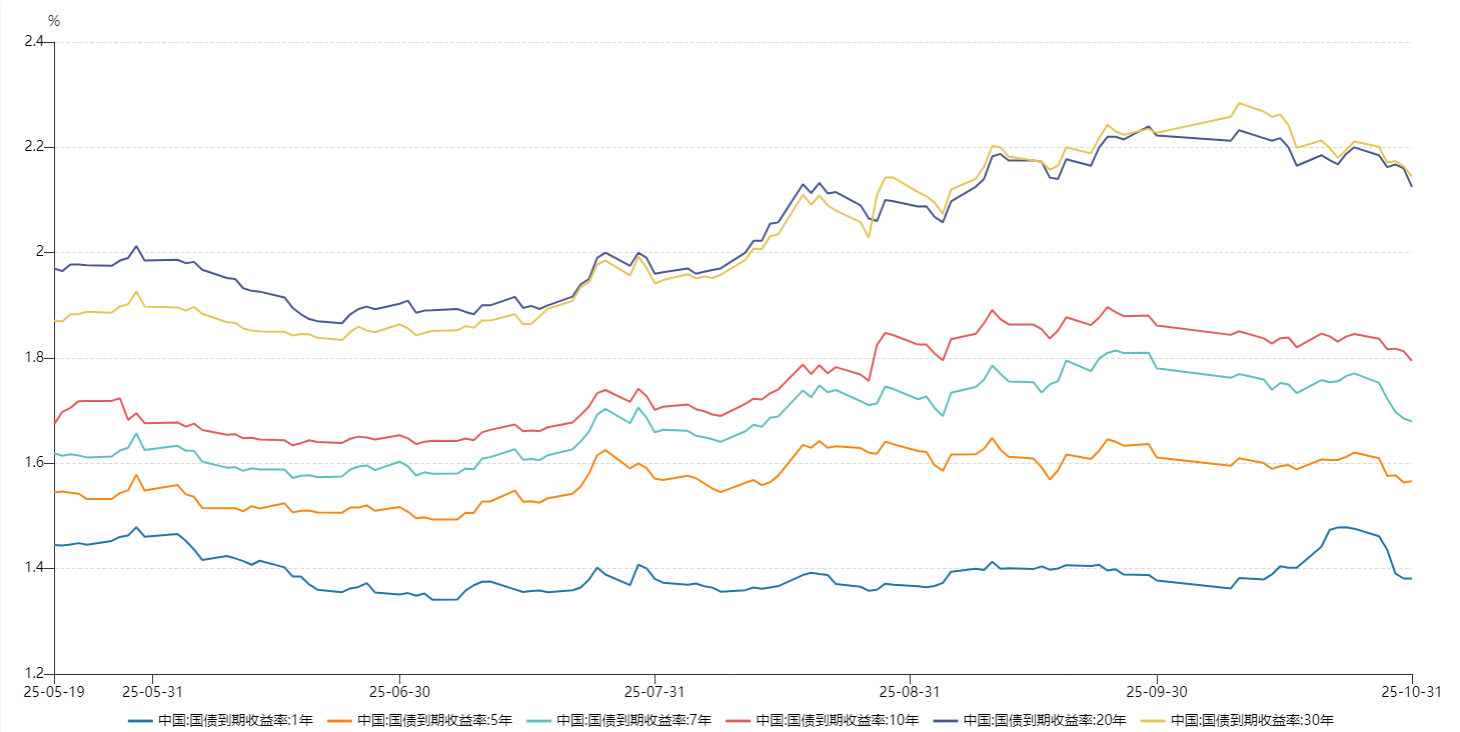
Task: Hide the 中国:国债到期收益率:20年 series via legend text
Action: [x=1044, y=720]
